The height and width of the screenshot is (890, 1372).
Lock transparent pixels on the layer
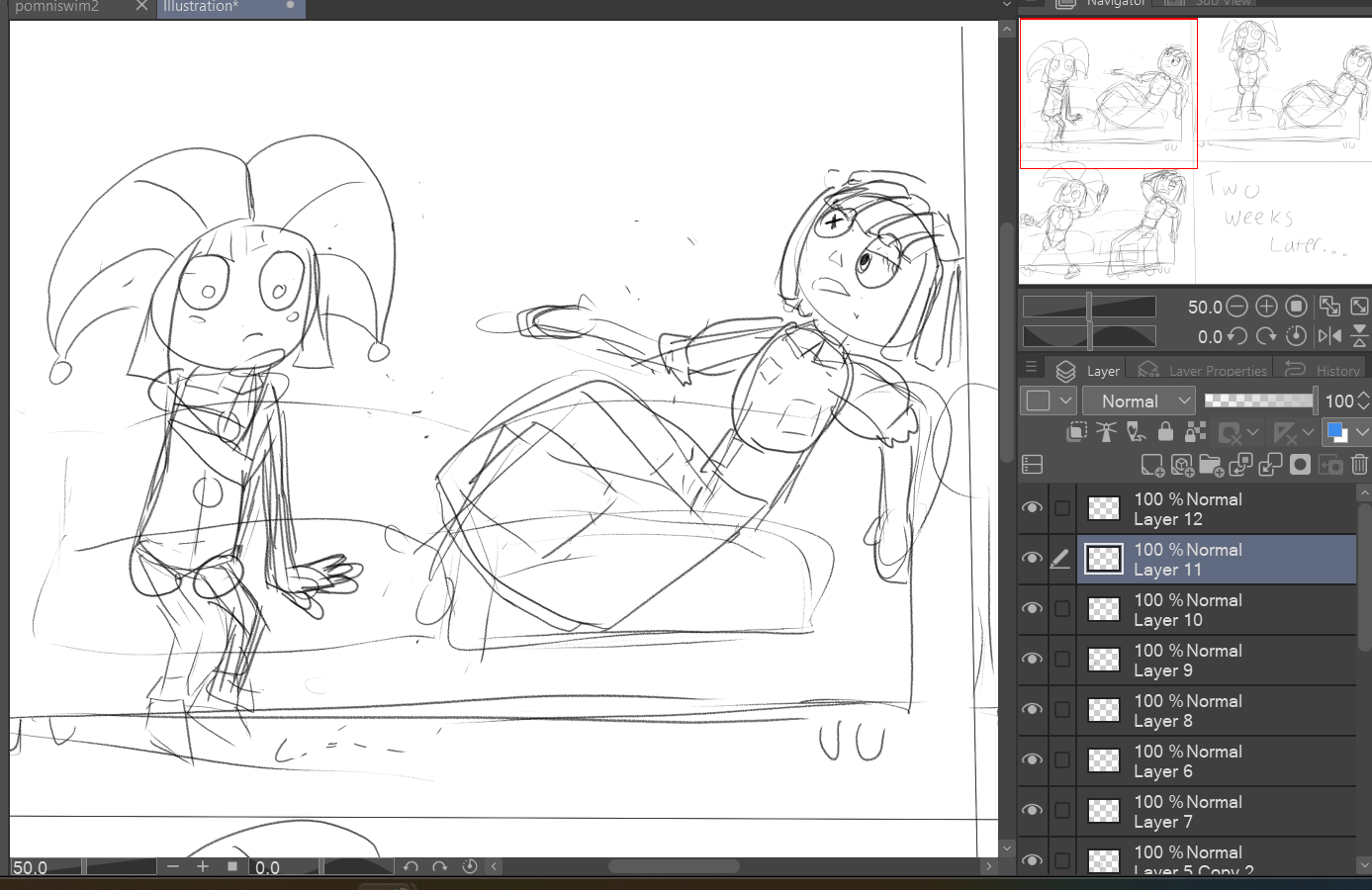pyautogui.click(x=1196, y=431)
